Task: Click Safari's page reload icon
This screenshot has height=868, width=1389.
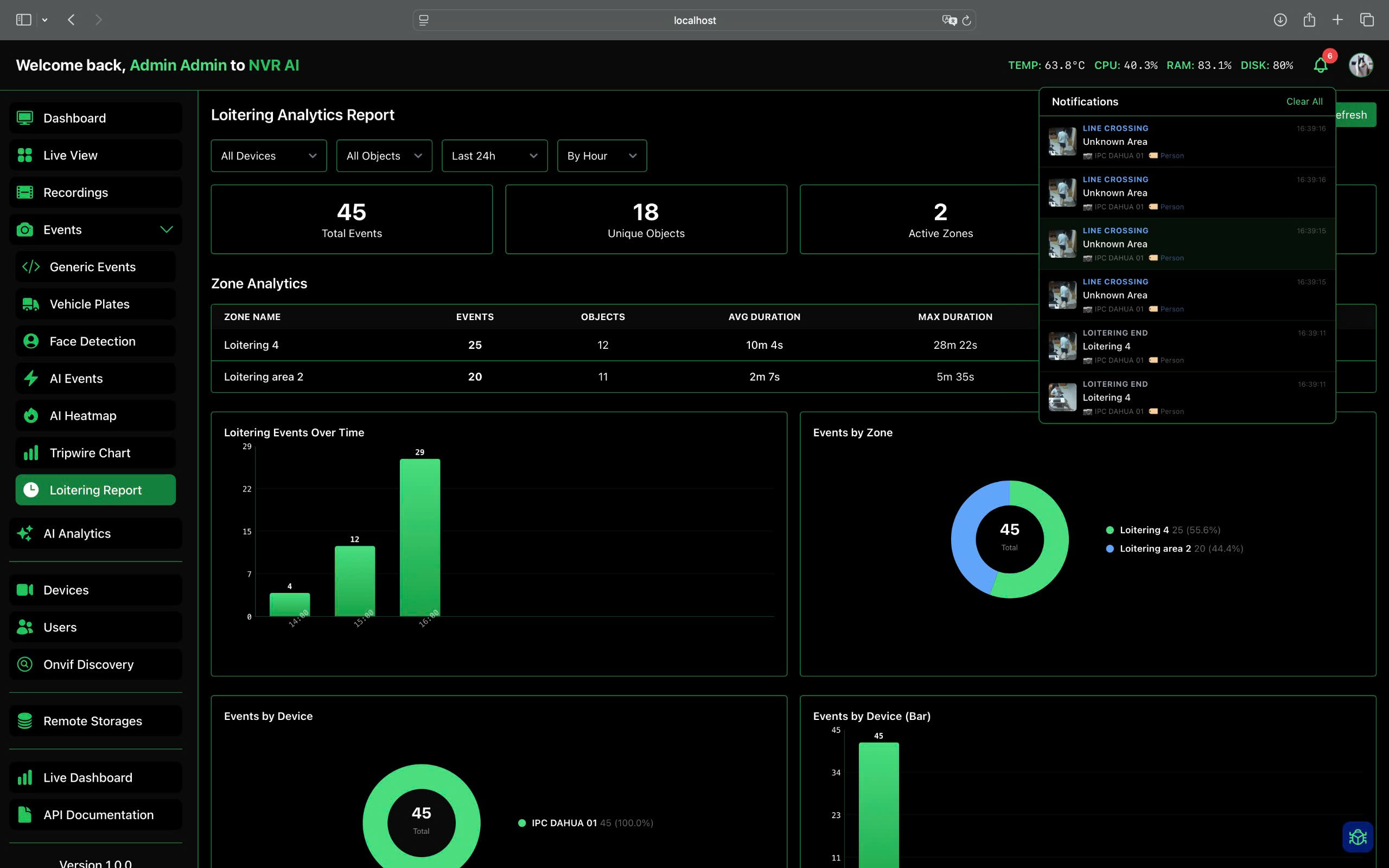Action: coord(966,21)
